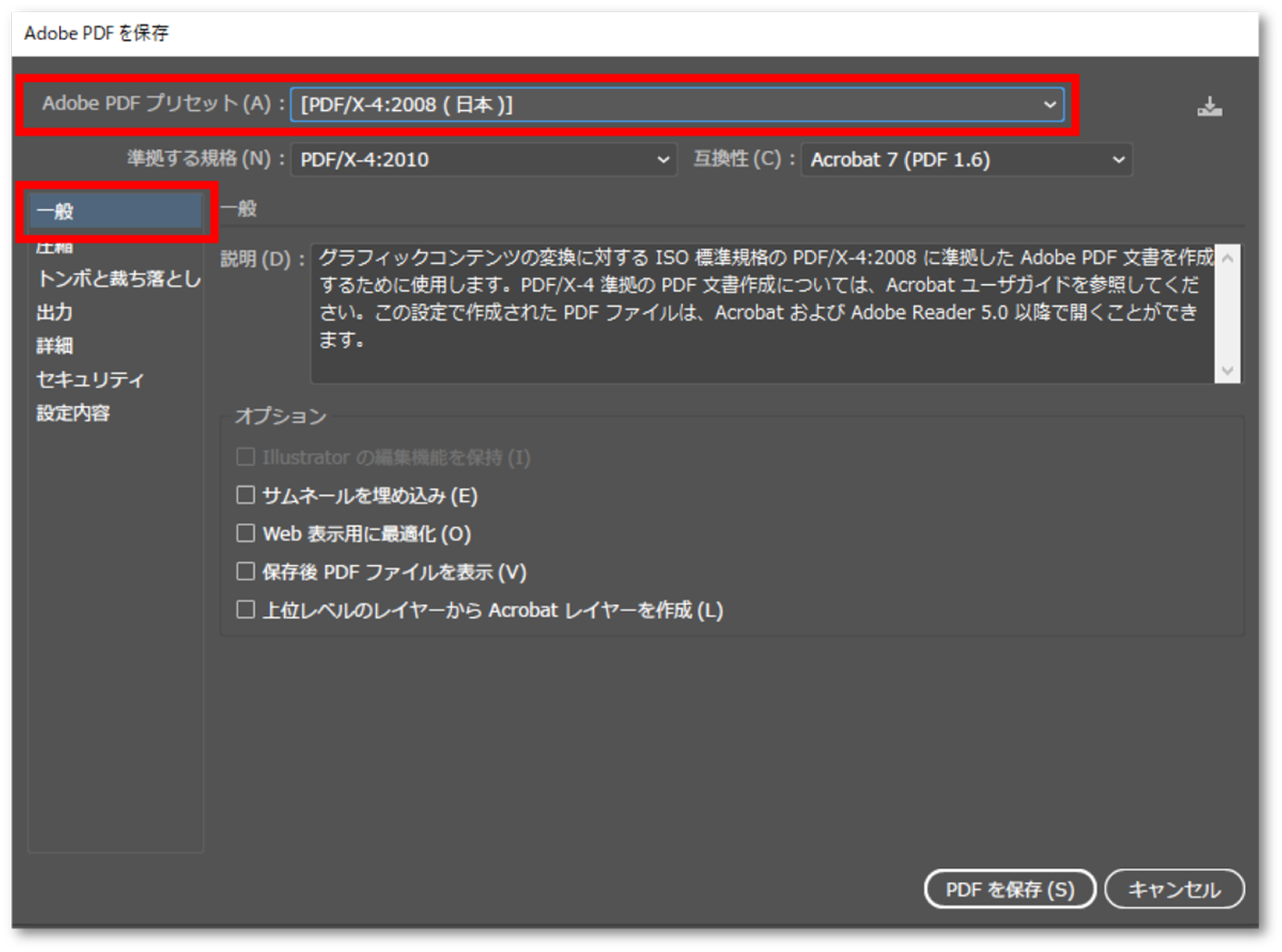Click the save preset icon

tap(1211, 105)
